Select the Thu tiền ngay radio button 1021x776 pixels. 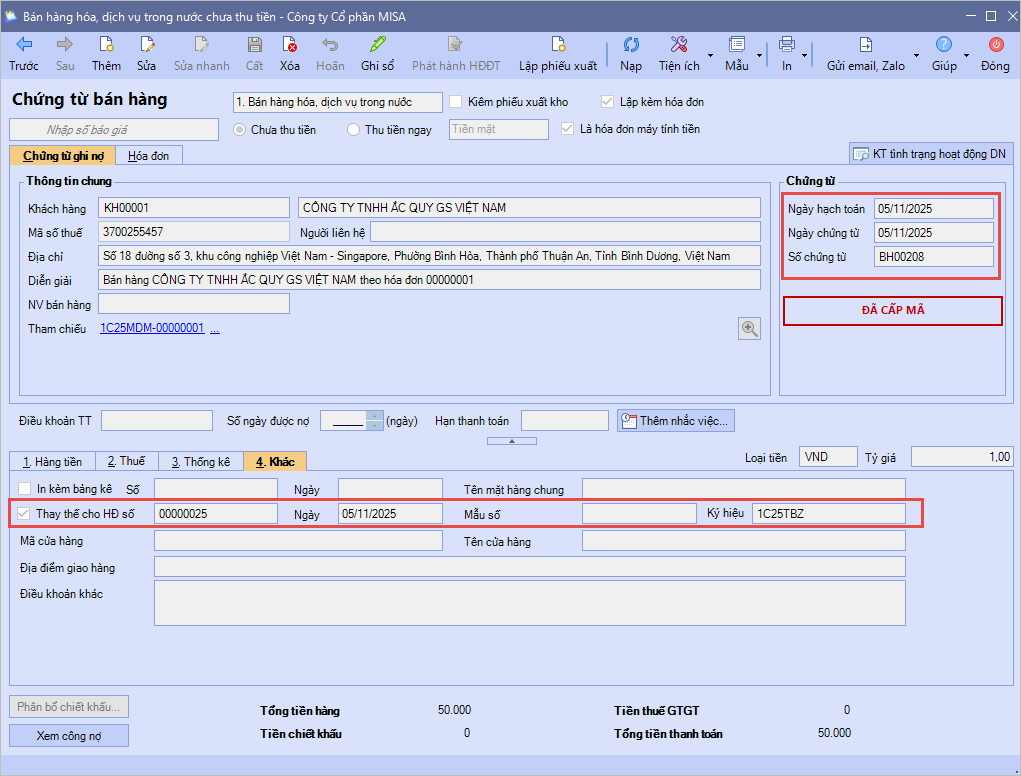[x=353, y=129]
